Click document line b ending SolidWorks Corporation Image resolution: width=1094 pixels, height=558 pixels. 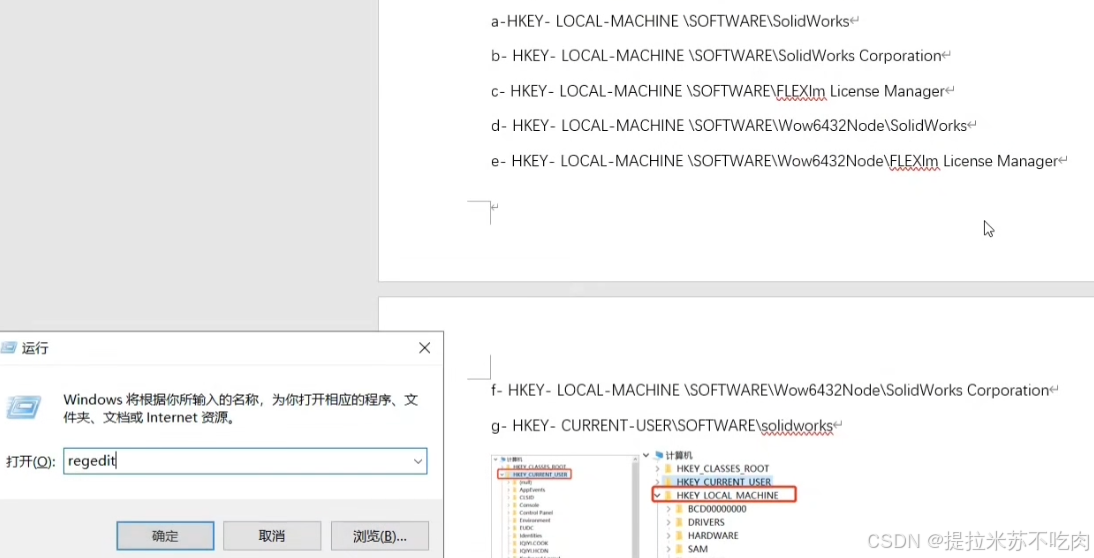[x=717, y=56]
